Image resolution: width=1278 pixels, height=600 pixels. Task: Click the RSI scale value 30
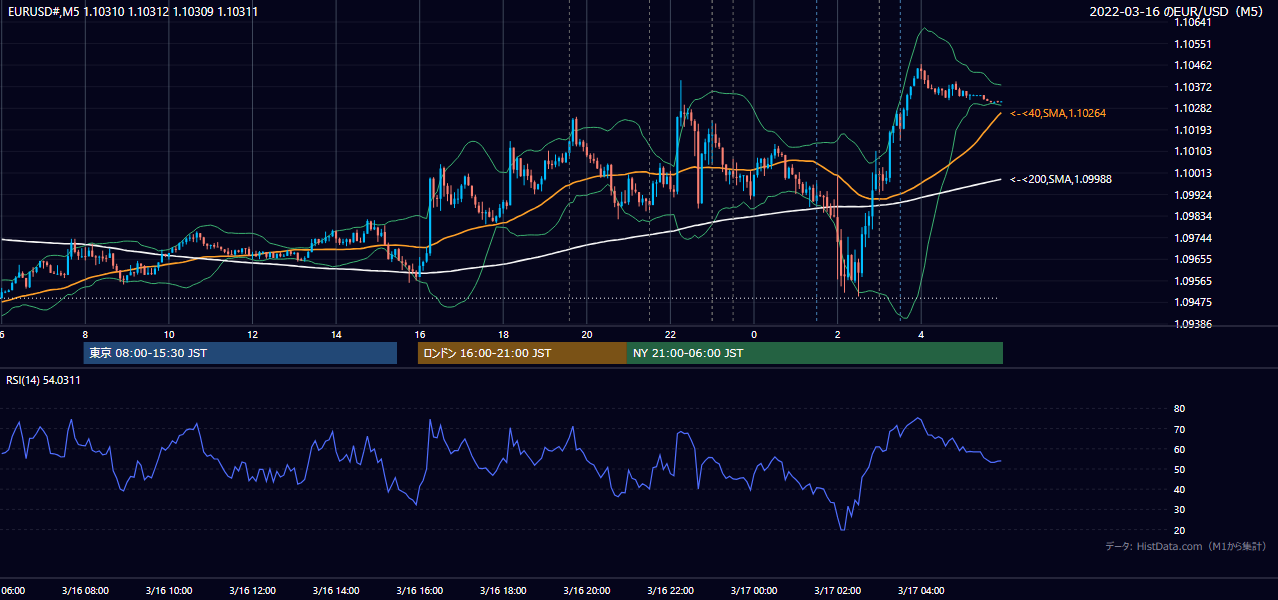(1179, 510)
